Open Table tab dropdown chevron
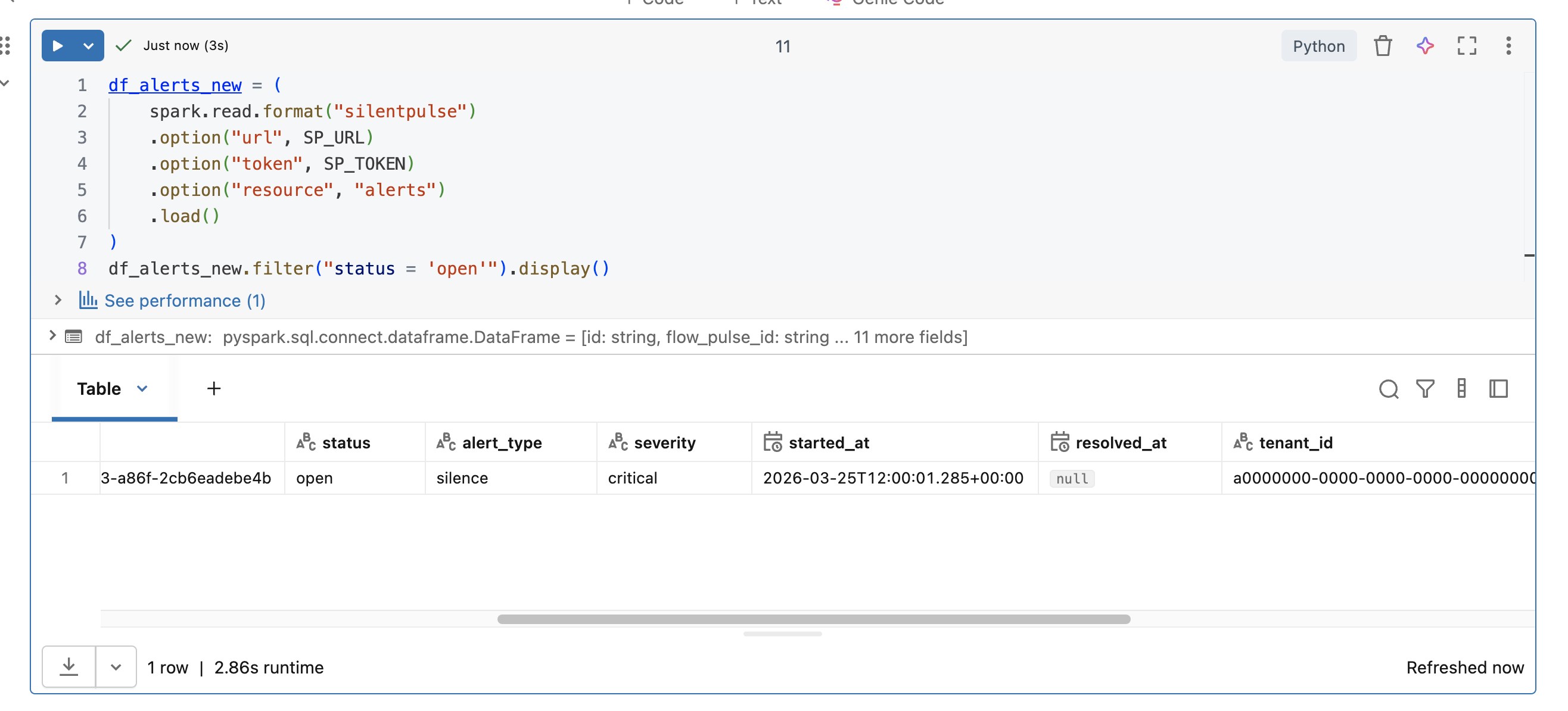The width and height of the screenshot is (1568, 711). [142, 389]
